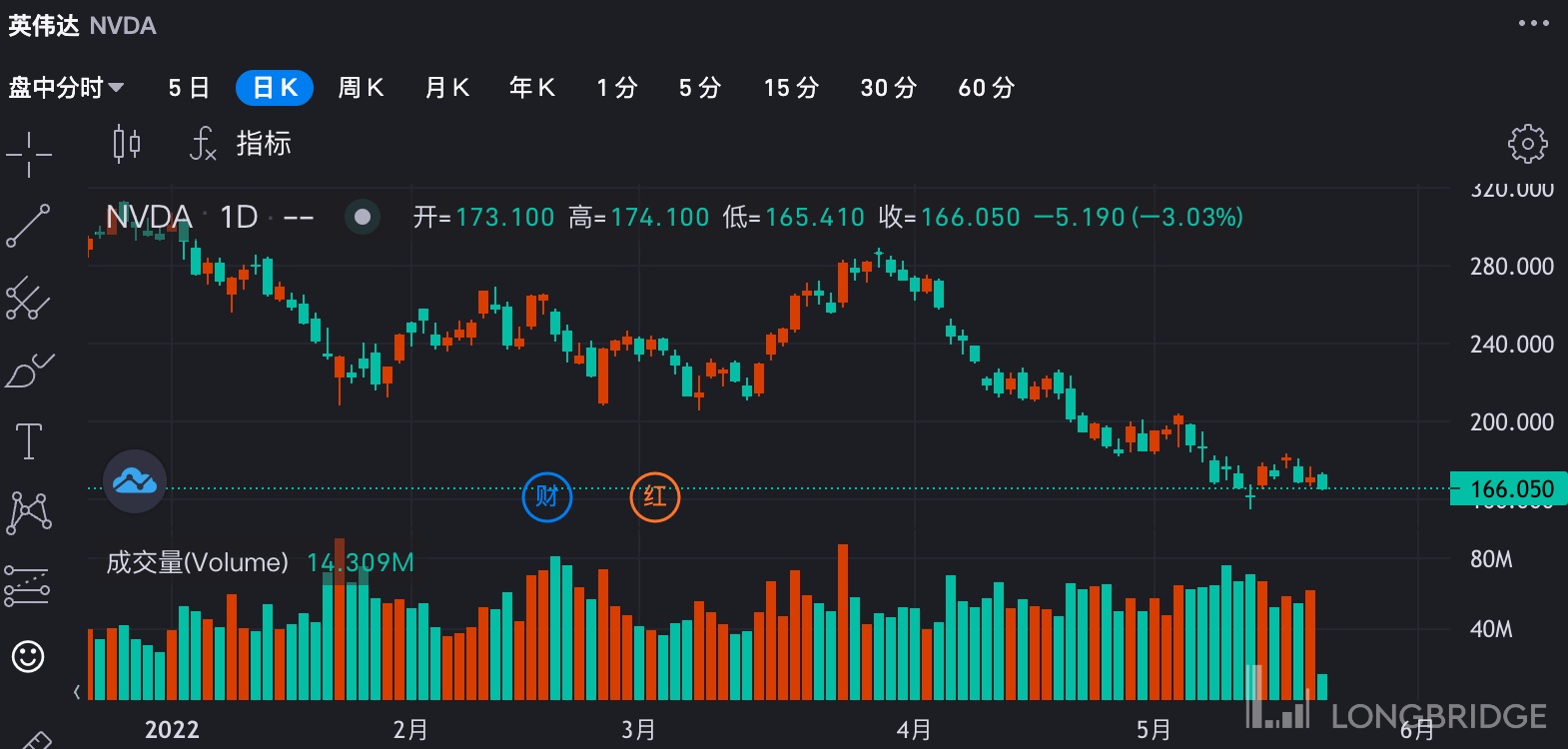Click the 166.050 current price label
The width and height of the screenshot is (1568, 749).
point(1509,489)
